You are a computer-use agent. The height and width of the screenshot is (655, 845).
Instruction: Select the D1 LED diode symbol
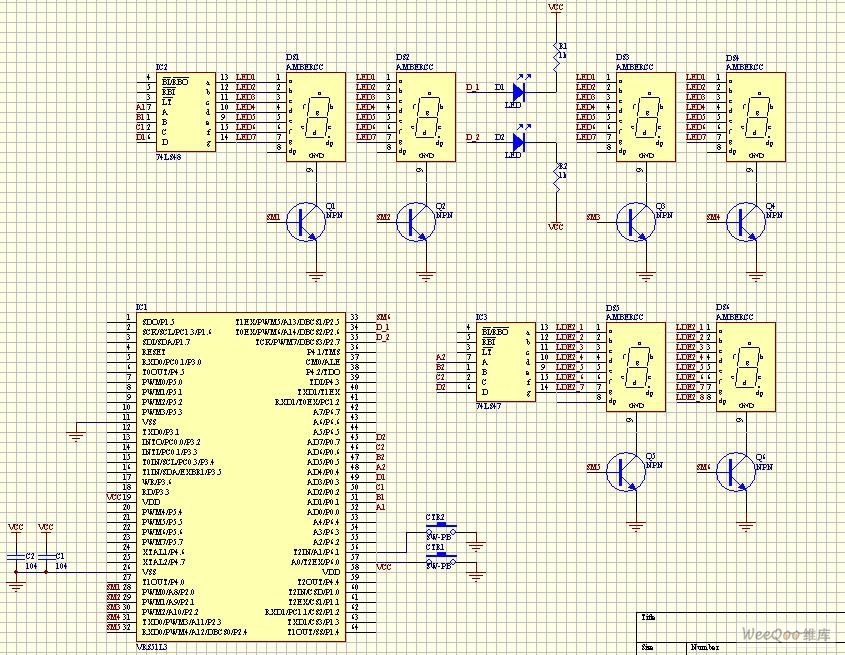518,89
